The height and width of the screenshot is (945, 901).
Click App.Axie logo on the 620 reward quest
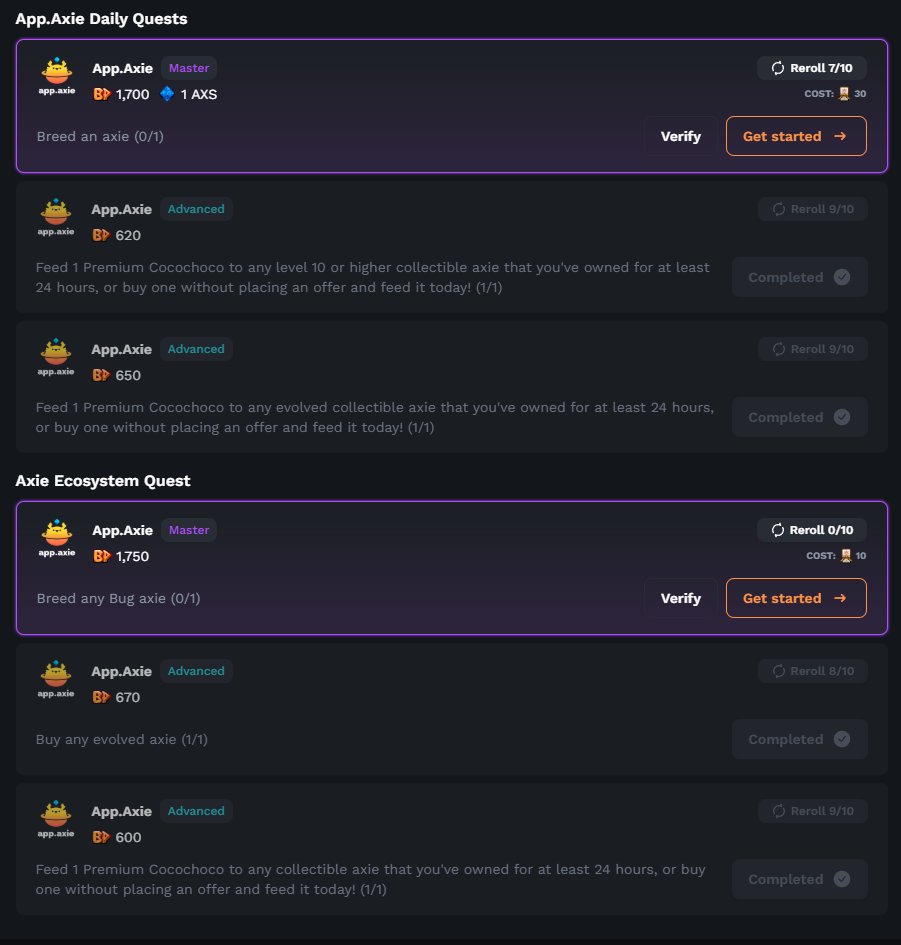57,217
